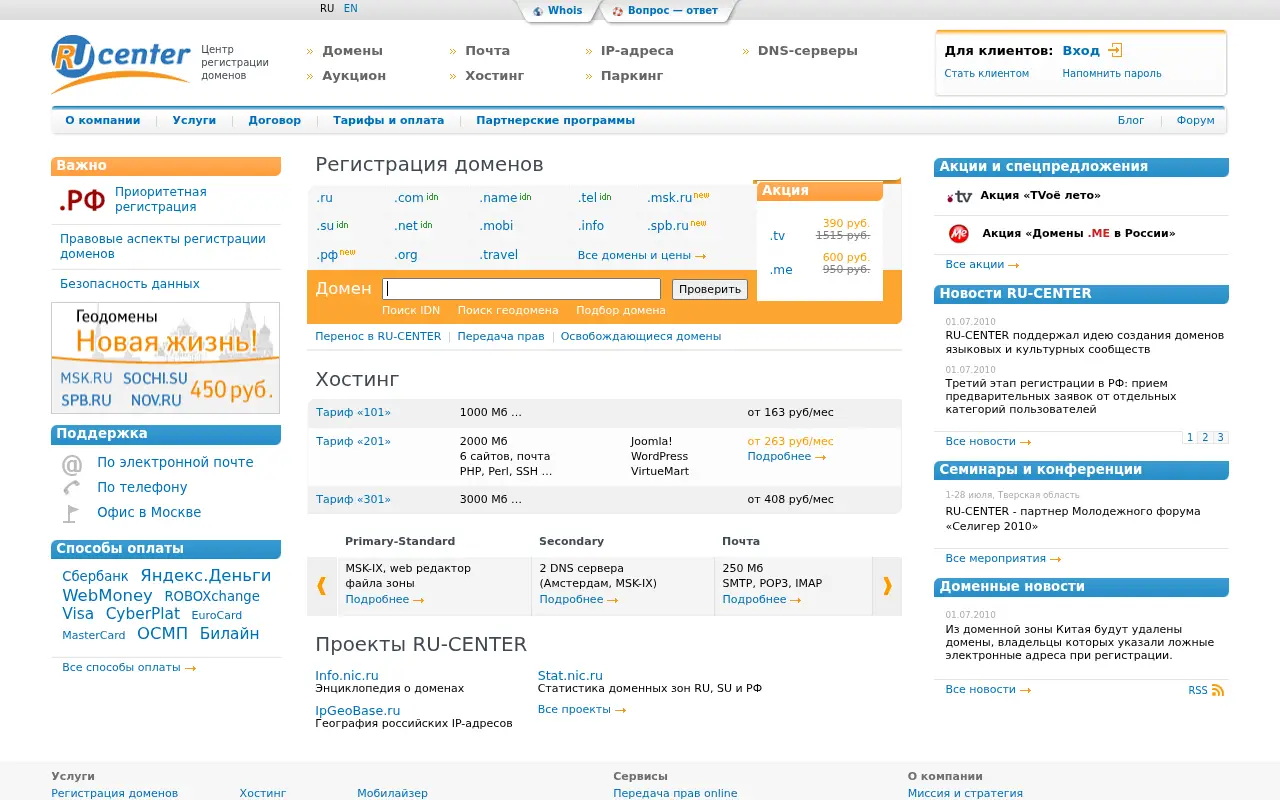Open the Геодомены Новая жизнь banner

point(165,358)
